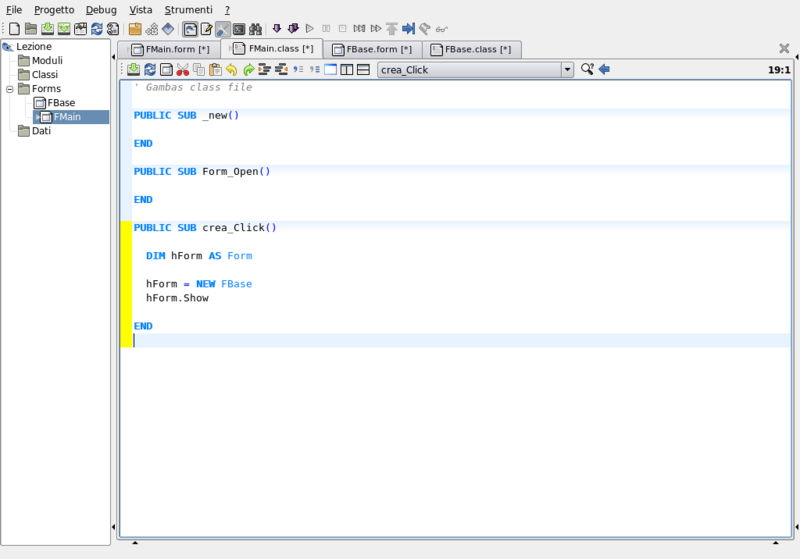Click the blue diamond icon in main toolbar
The width and height of the screenshot is (800, 559).
coord(168,29)
